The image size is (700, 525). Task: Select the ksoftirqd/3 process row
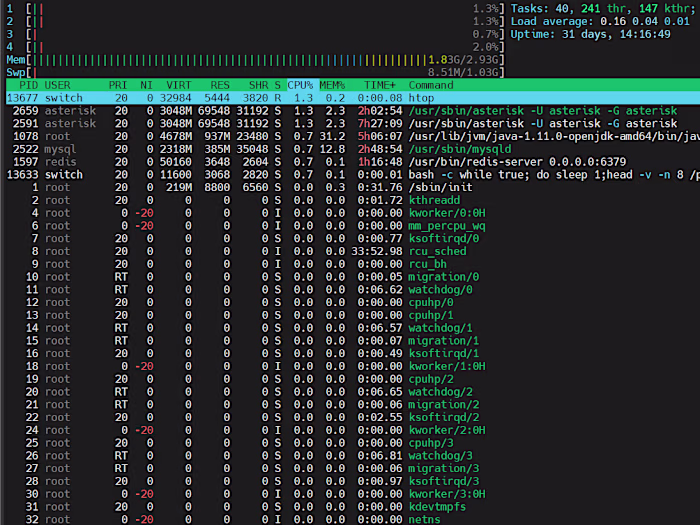[353, 482]
